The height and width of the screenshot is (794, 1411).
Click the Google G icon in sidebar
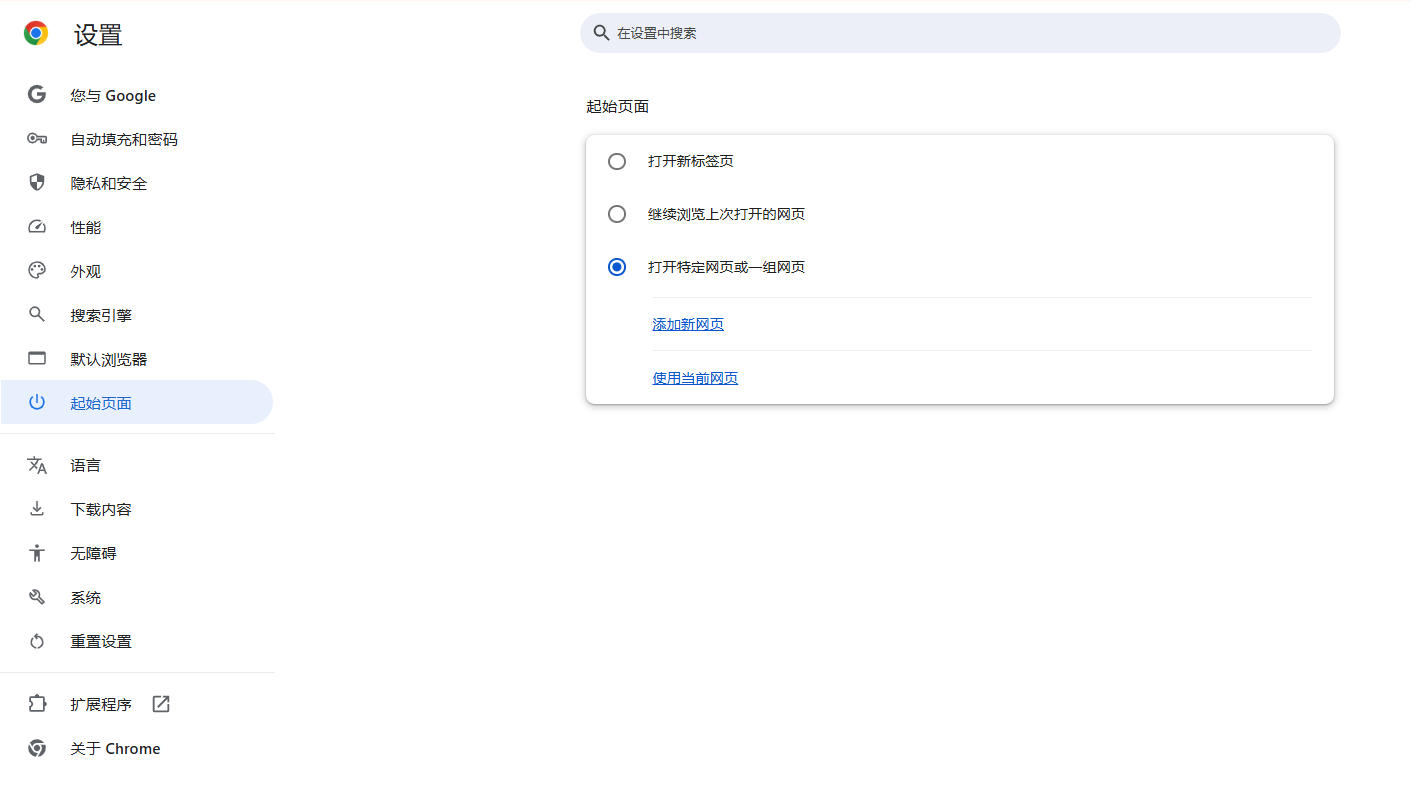click(x=37, y=95)
